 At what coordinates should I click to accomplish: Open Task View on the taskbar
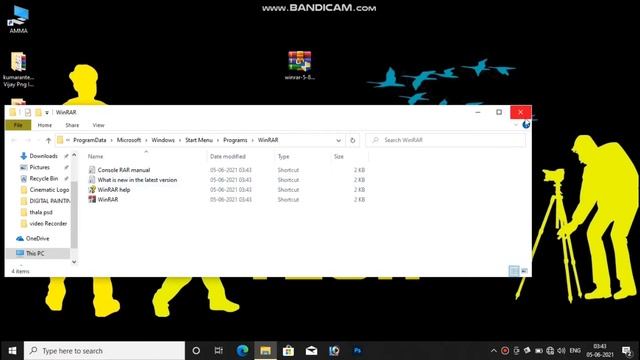tap(219, 351)
